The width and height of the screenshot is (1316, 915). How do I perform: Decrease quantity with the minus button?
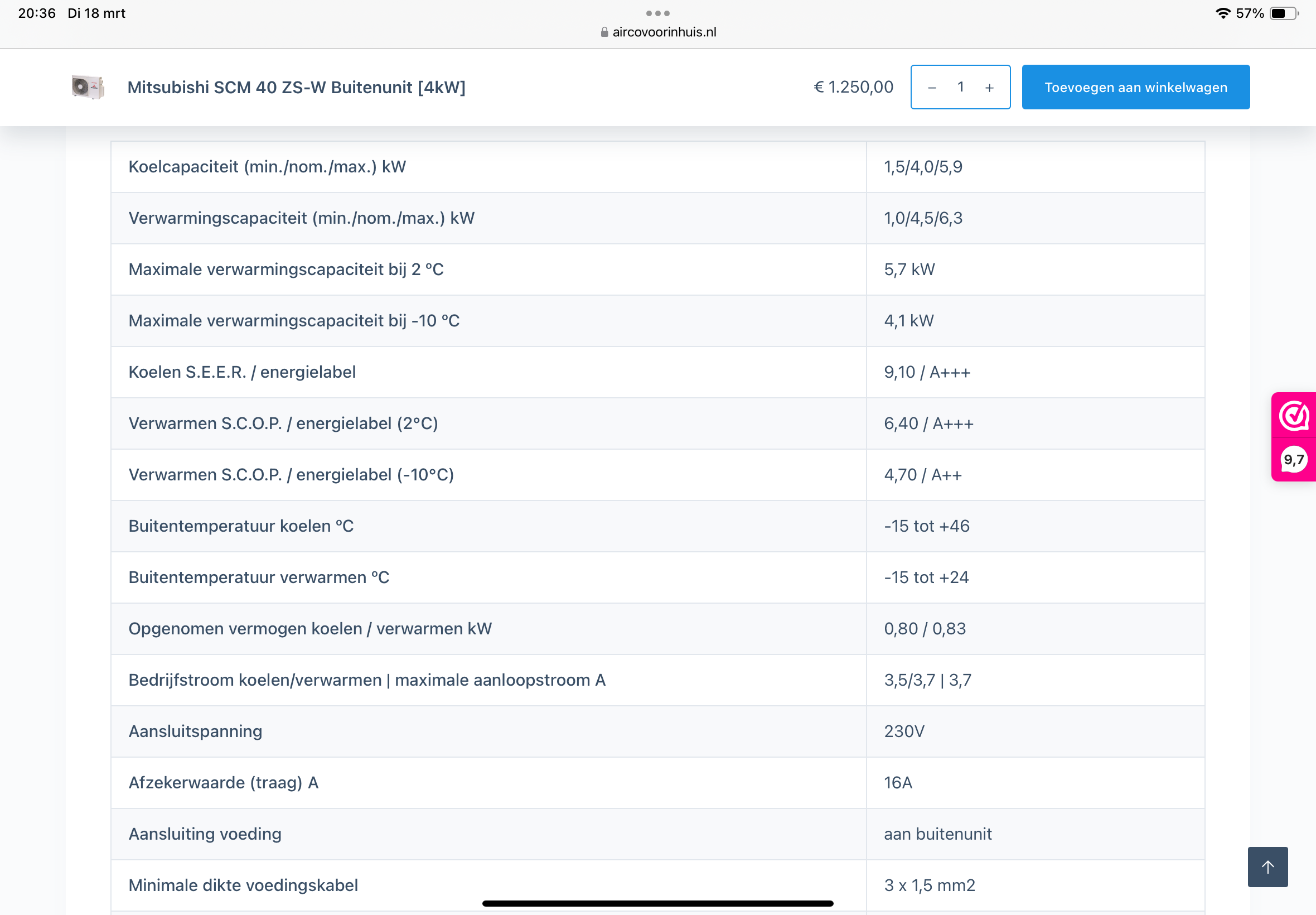[x=932, y=88]
